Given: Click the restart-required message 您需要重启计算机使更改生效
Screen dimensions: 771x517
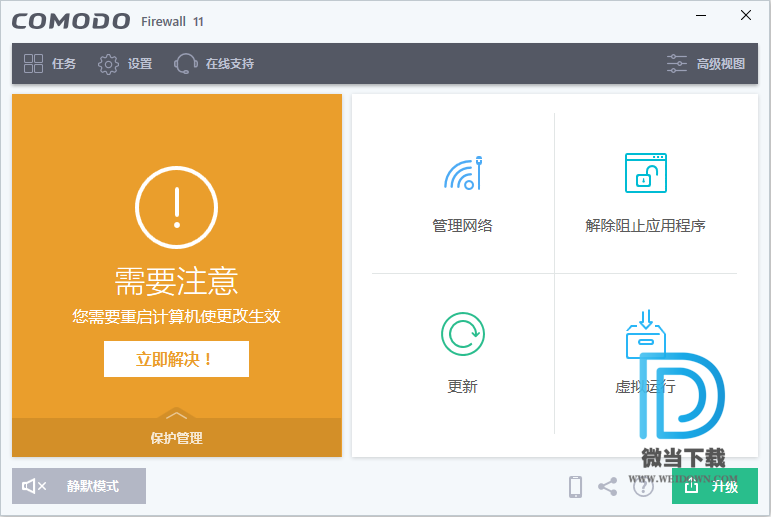Looking at the screenshot, I should [x=176, y=316].
